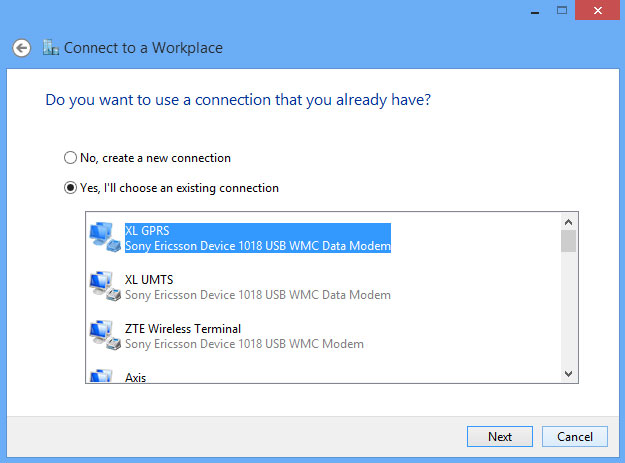The width and height of the screenshot is (625, 463).
Task: Select 'No, create a new connection' radio button
Action: pos(71,158)
